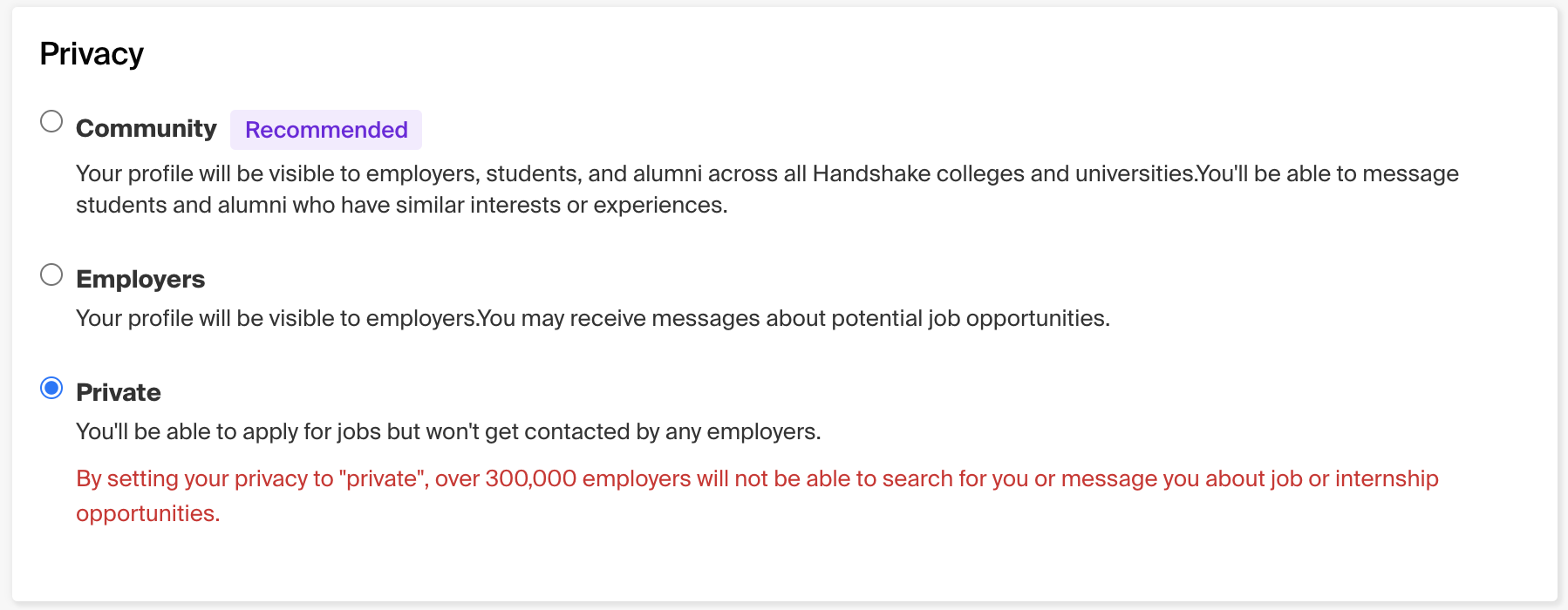This screenshot has width=1568, height=610.
Task: Click the Community visibility description text
Action: (767, 188)
